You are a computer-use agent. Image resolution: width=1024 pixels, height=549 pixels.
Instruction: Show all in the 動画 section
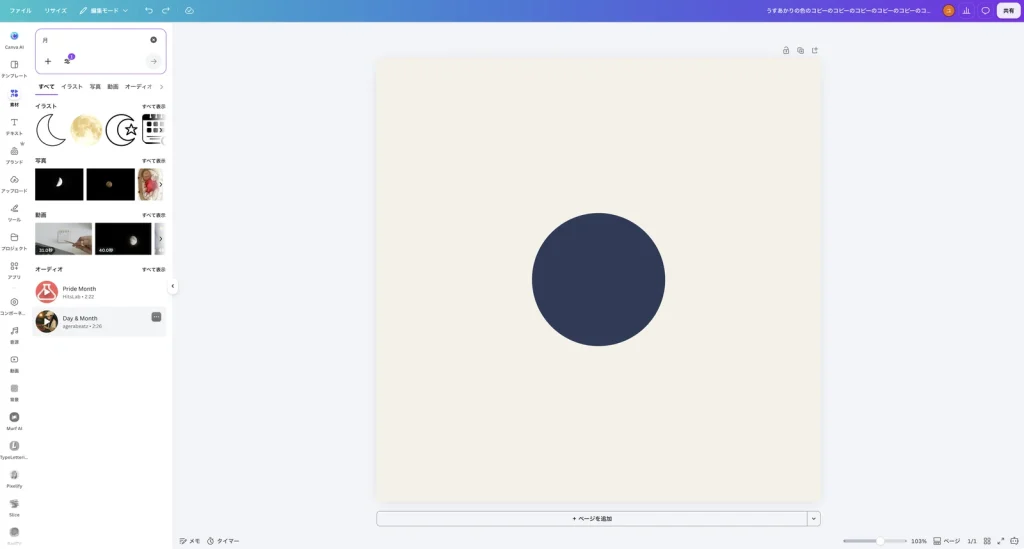pyautogui.click(x=153, y=215)
